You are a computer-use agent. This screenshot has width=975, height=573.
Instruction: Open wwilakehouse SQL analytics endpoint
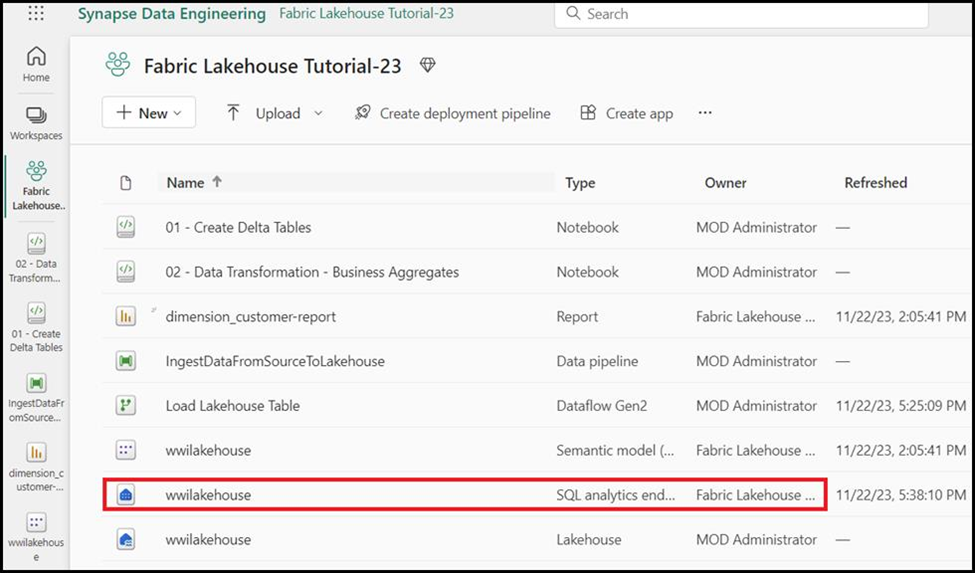click(208, 495)
